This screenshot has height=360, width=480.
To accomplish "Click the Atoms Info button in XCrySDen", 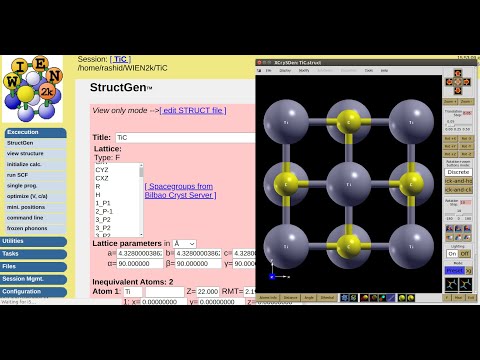I will (x=268, y=297).
